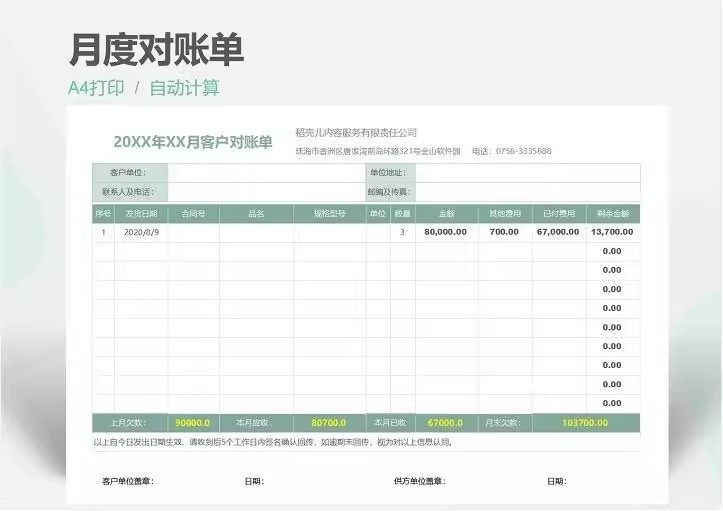Click the amount cell 80,000.00

click(446, 232)
